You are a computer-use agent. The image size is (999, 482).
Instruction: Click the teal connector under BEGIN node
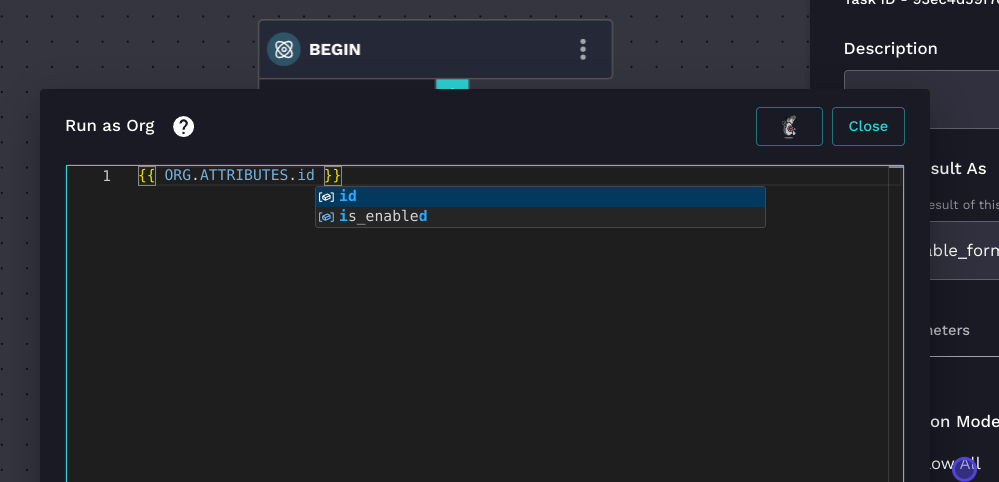tap(452, 84)
